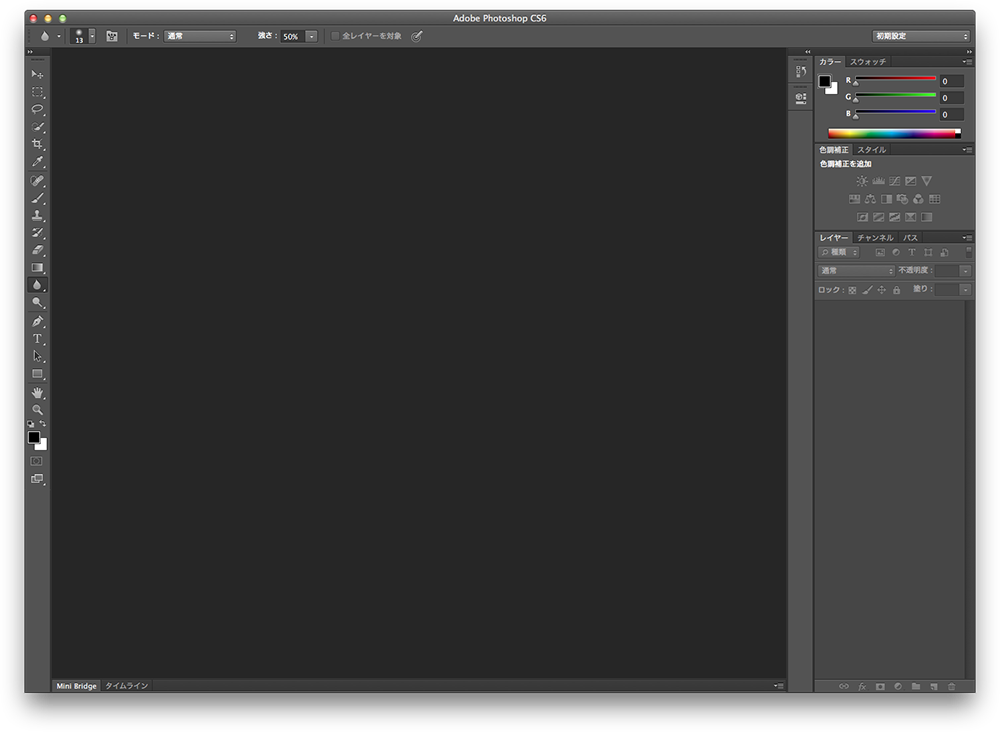Screen dimensions: 1000x732
Task: Switch to the スタイル tab
Action: pos(871,150)
